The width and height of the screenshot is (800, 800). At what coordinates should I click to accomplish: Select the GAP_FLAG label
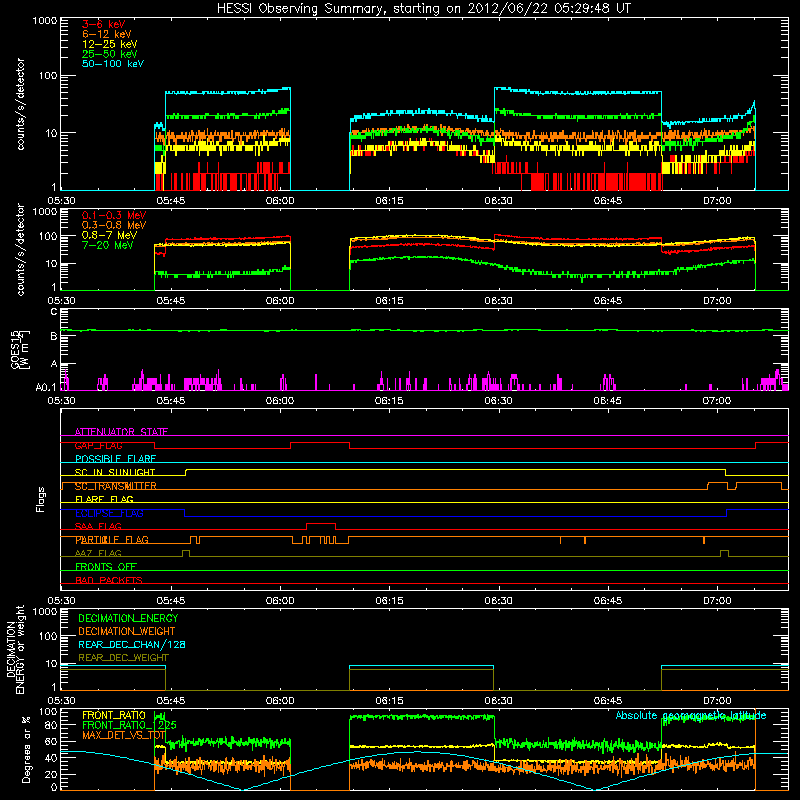click(98, 445)
